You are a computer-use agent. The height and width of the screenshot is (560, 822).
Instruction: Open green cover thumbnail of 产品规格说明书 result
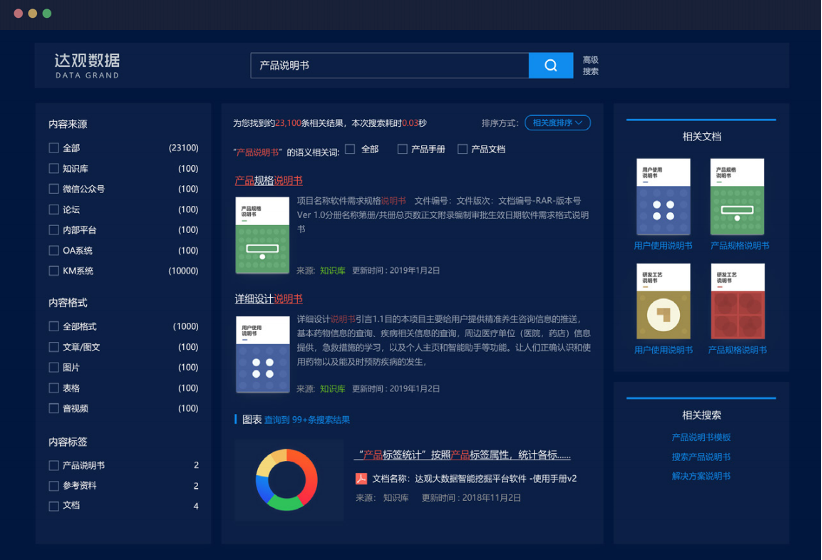(x=261, y=235)
